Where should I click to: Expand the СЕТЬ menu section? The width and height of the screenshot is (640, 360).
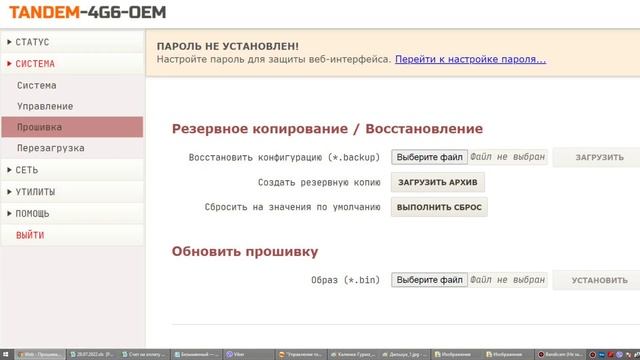pos(72,170)
